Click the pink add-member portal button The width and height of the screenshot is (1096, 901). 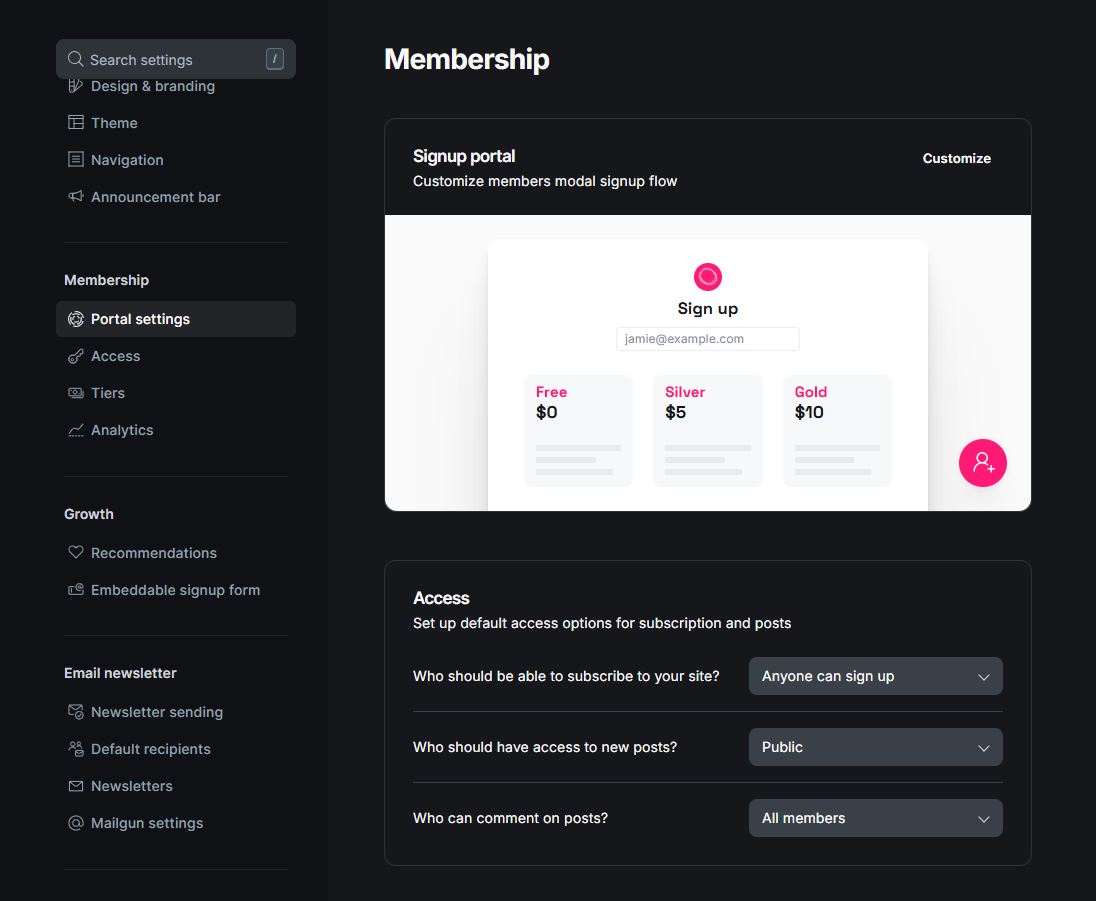pos(982,463)
